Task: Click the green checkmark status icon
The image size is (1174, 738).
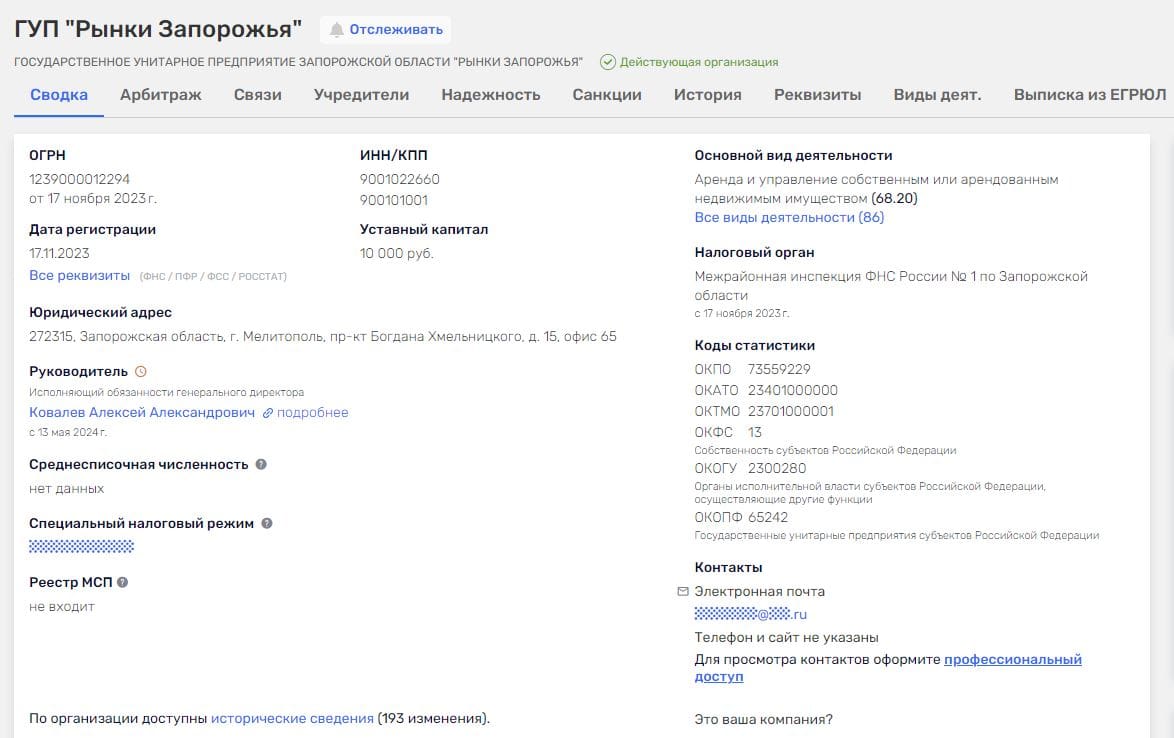Action: 607,62
